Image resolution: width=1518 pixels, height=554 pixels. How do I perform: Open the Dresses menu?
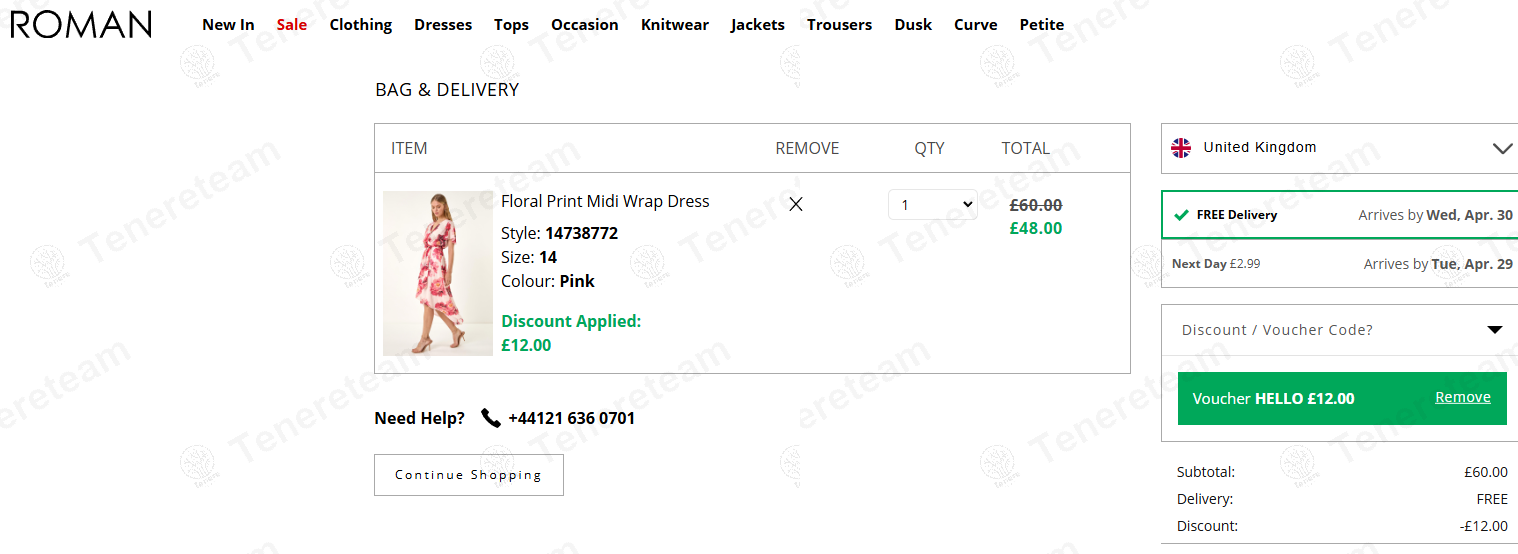[443, 25]
